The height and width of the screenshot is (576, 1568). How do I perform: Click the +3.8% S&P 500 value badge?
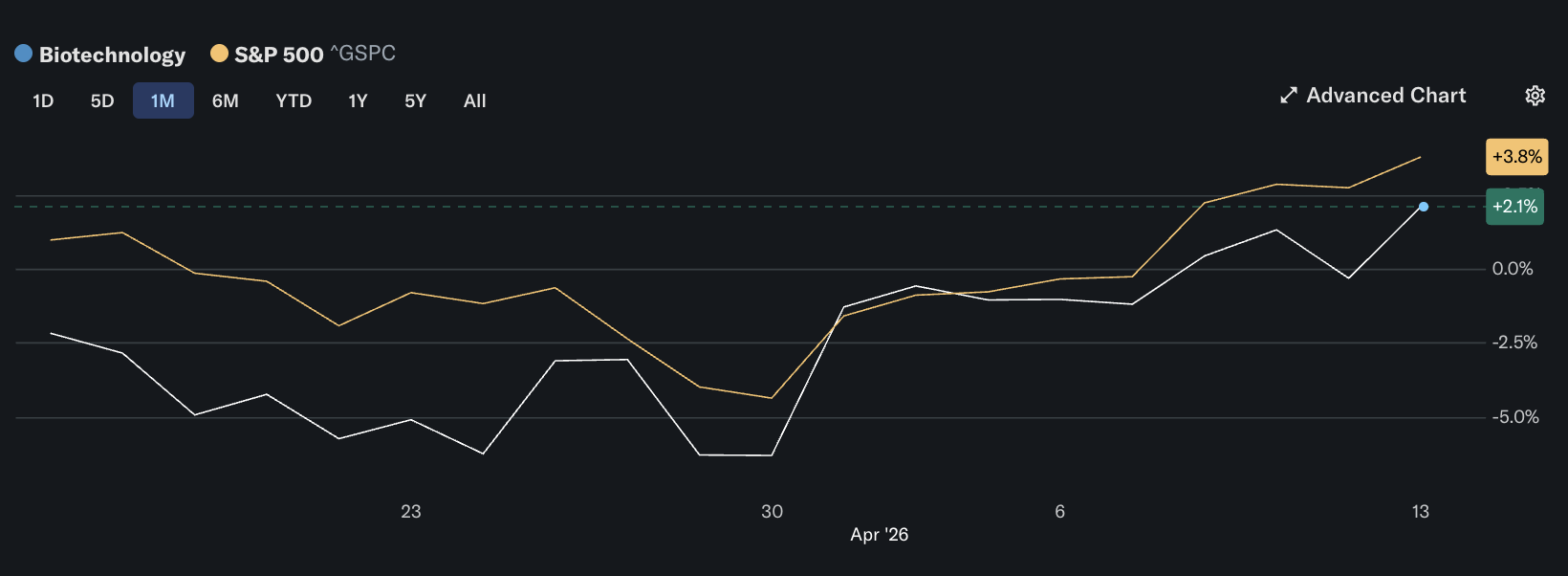1516,157
